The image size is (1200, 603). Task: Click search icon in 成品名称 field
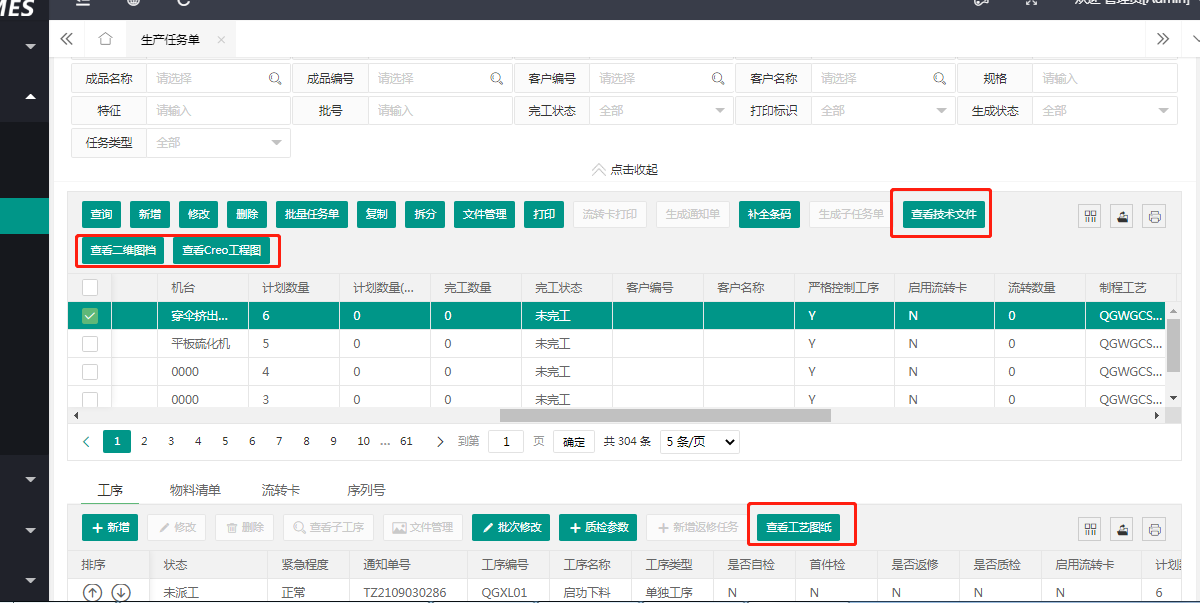tap(275, 78)
